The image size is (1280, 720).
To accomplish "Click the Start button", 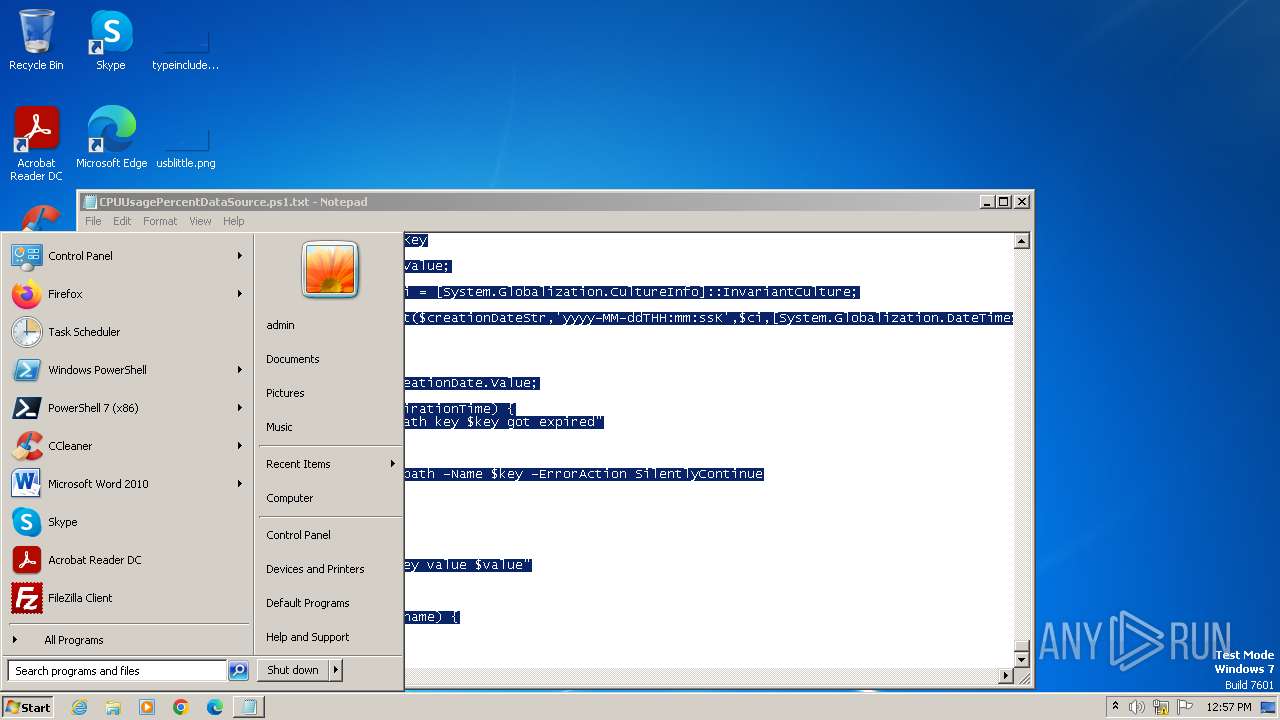I will (28, 707).
